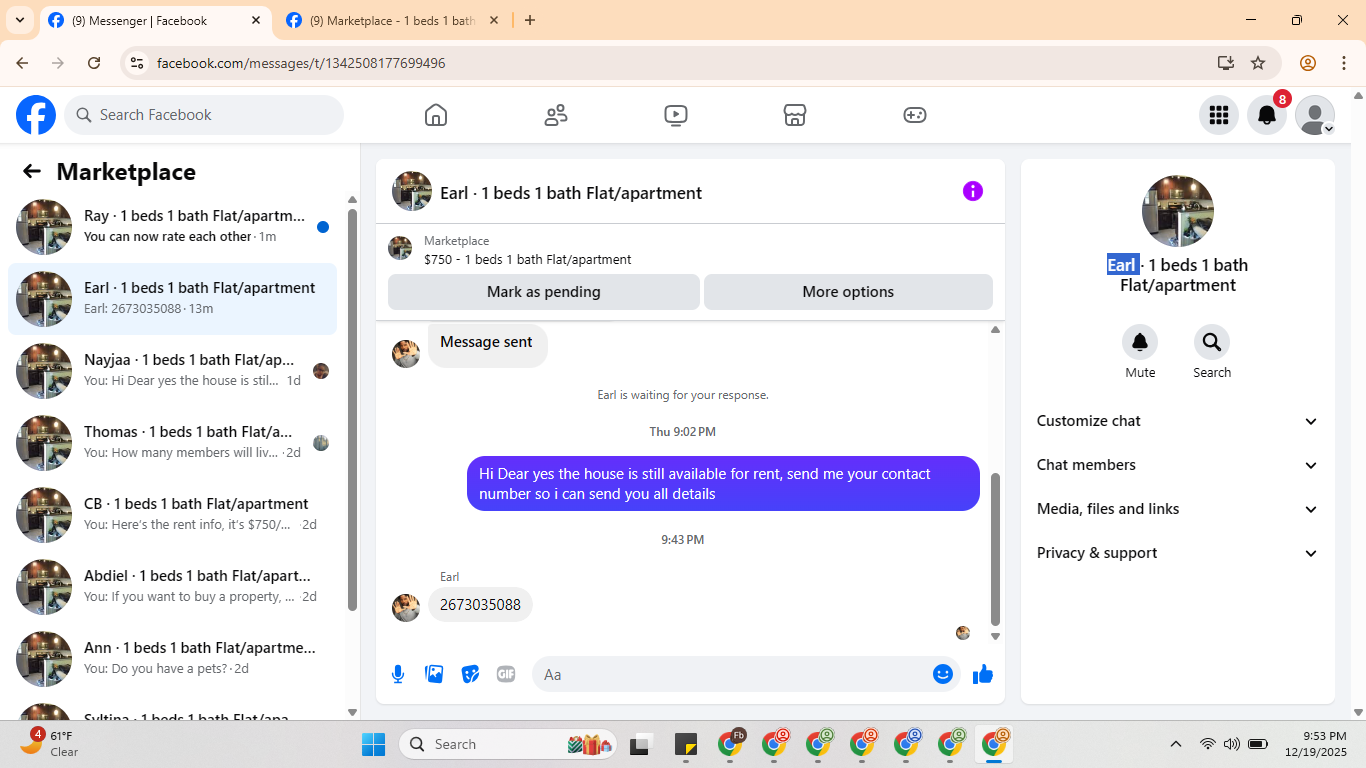Viewport: 1366px width, 768px height.
Task: Select the Messenger browser tab
Action: tap(155, 20)
